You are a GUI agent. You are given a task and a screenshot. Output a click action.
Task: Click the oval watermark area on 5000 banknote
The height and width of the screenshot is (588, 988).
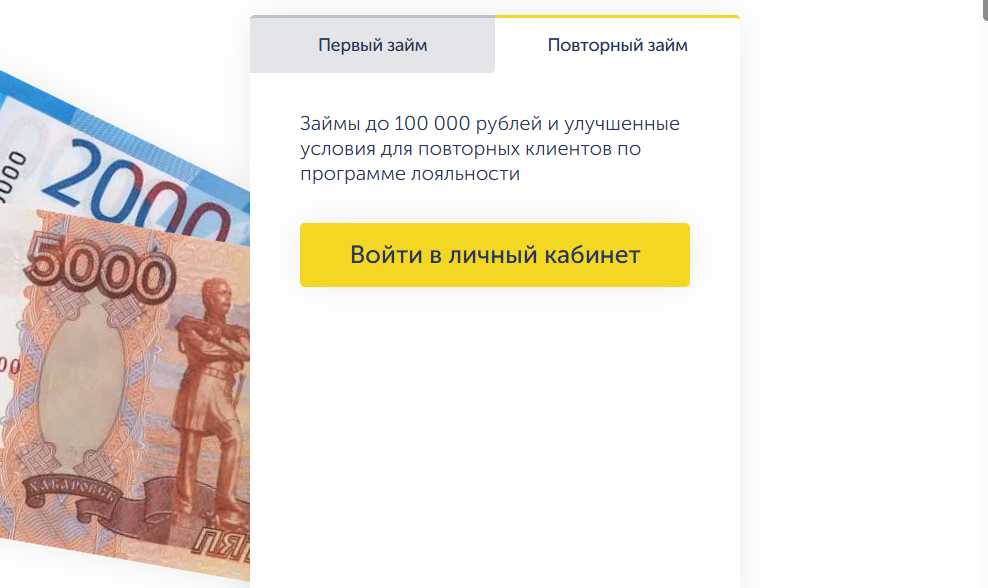[x=85, y=390]
